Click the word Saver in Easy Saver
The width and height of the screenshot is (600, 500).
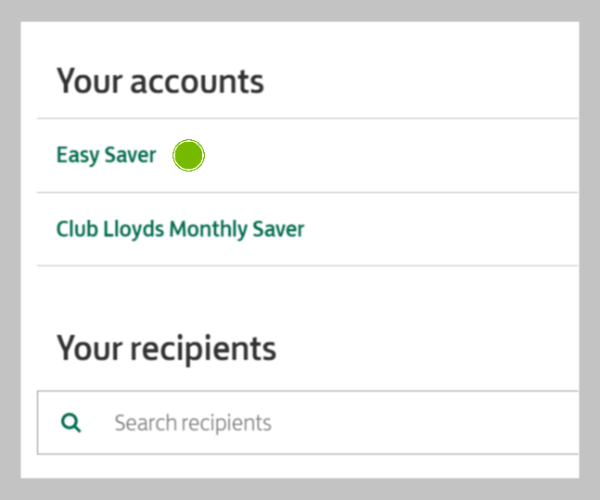(x=130, y=155)
